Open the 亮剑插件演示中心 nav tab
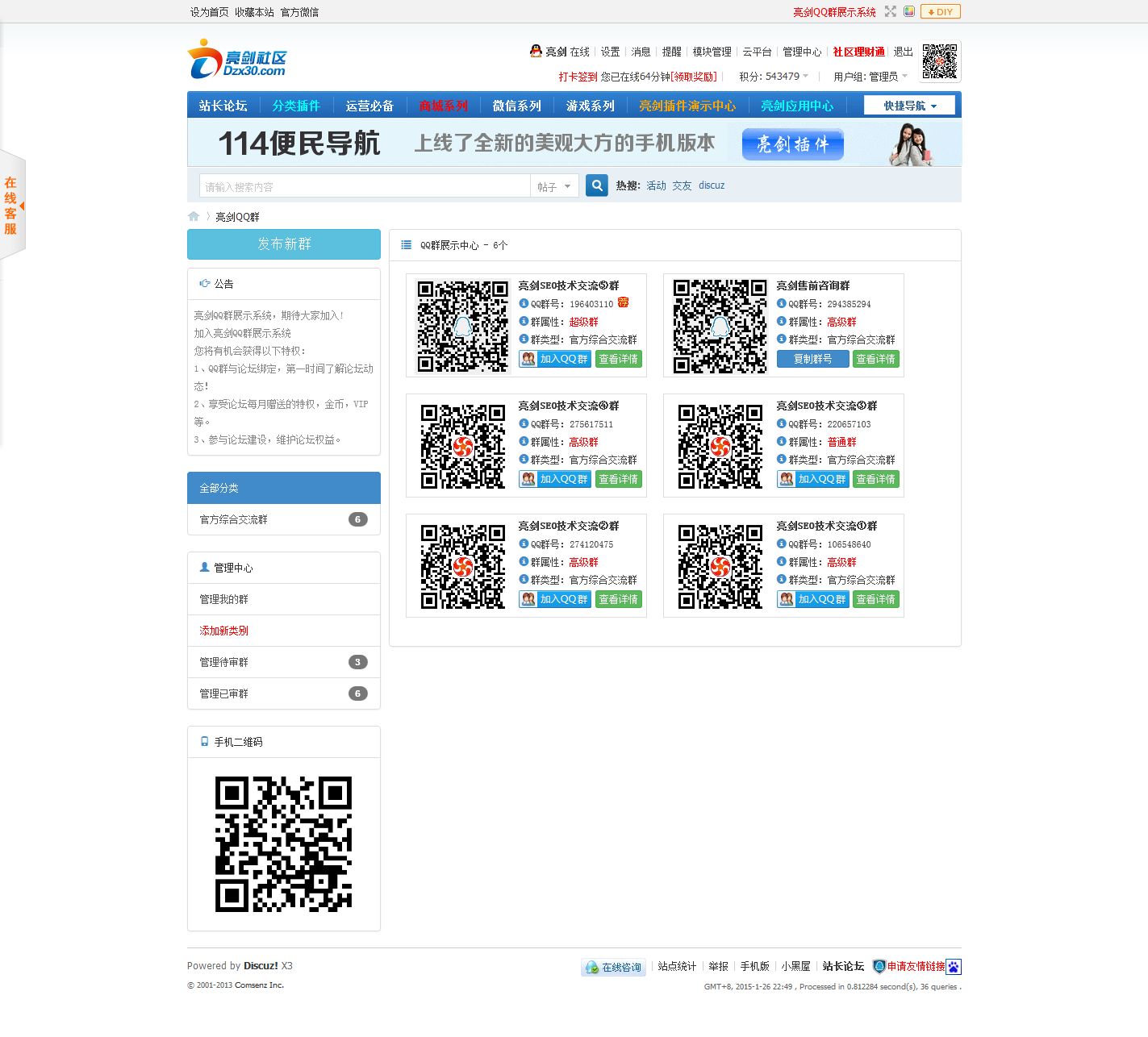 pyautogui.click(x=687, y=106)
